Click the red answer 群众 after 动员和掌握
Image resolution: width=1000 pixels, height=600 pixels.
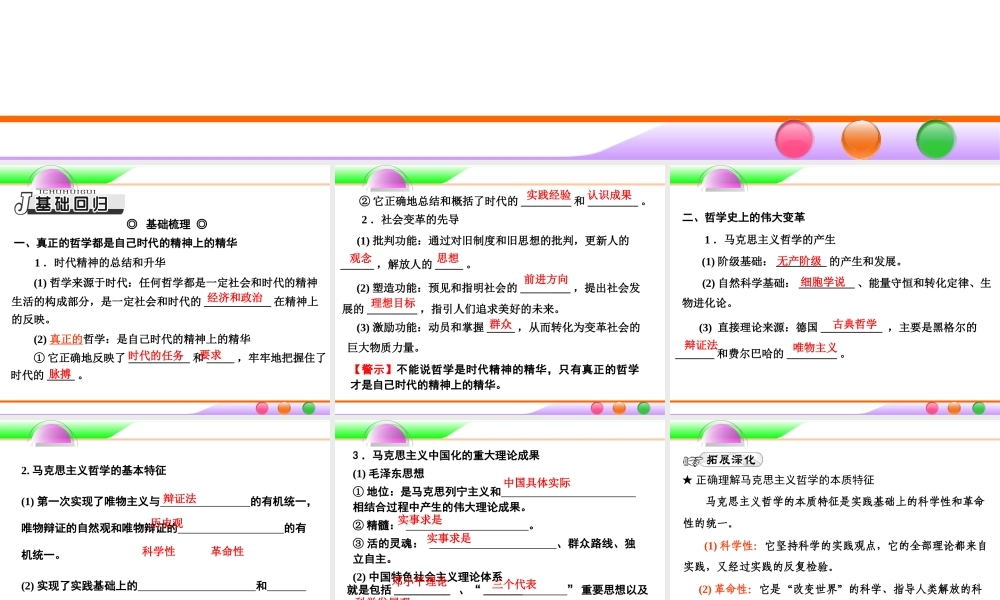[x=501, y=325]
